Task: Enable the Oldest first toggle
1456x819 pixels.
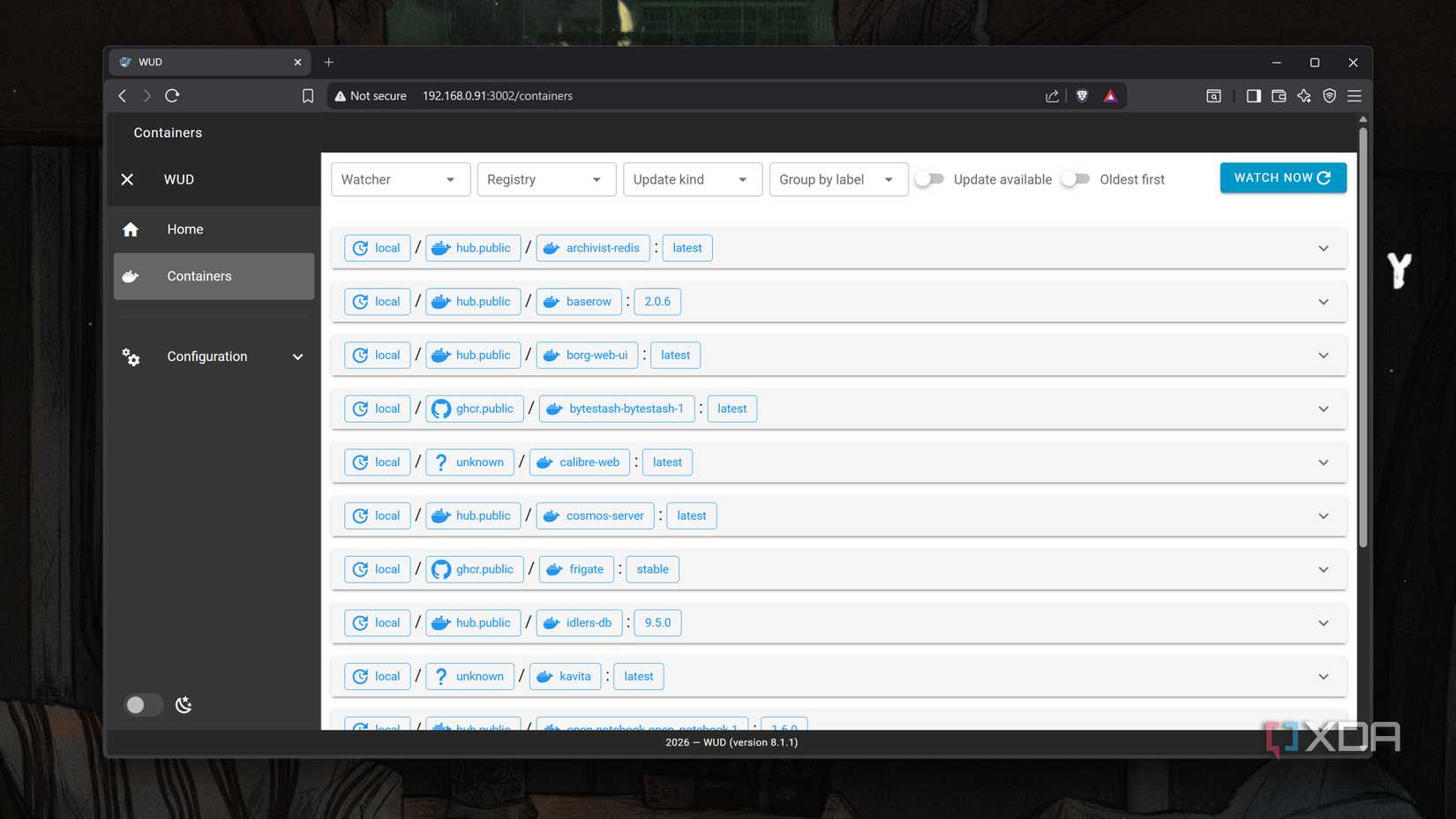Action: [1076, 179]
